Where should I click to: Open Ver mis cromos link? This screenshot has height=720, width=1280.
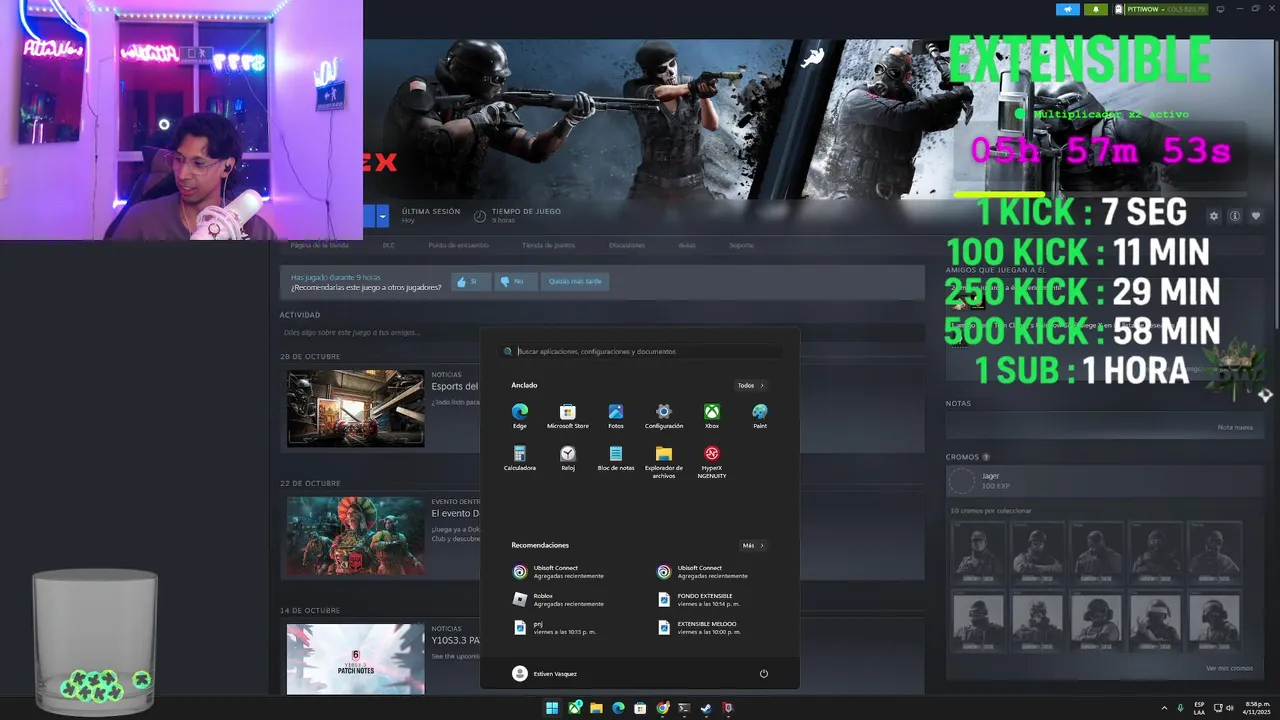tap(1229, 668)
